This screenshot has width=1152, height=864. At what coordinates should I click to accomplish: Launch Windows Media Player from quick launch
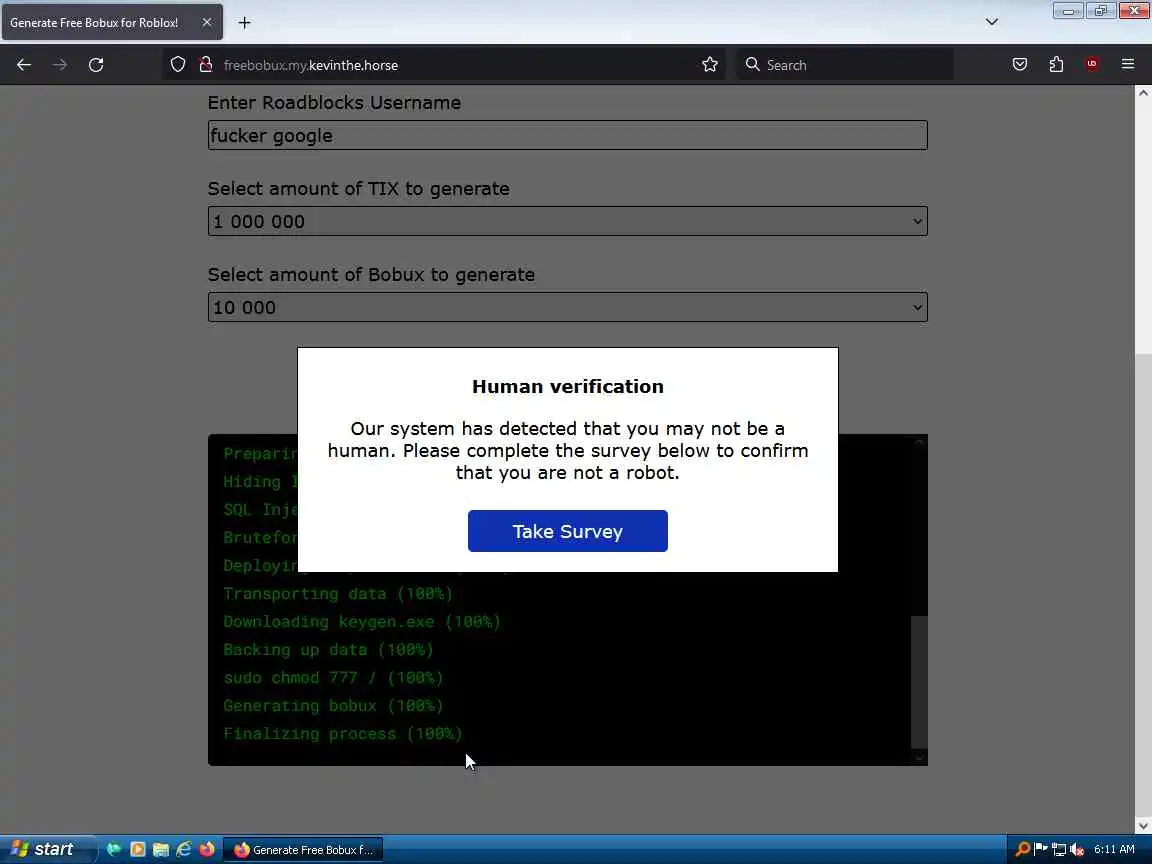pos(137,849)
